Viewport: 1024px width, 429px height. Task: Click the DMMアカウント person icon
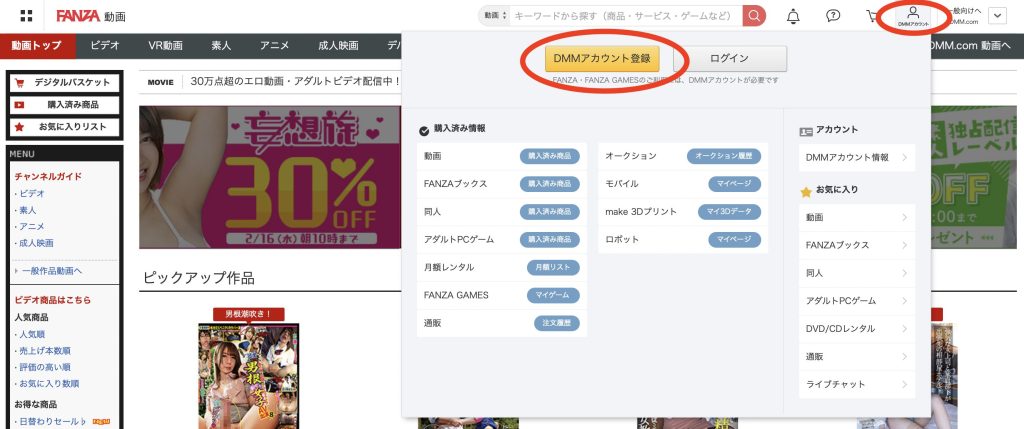913,16
